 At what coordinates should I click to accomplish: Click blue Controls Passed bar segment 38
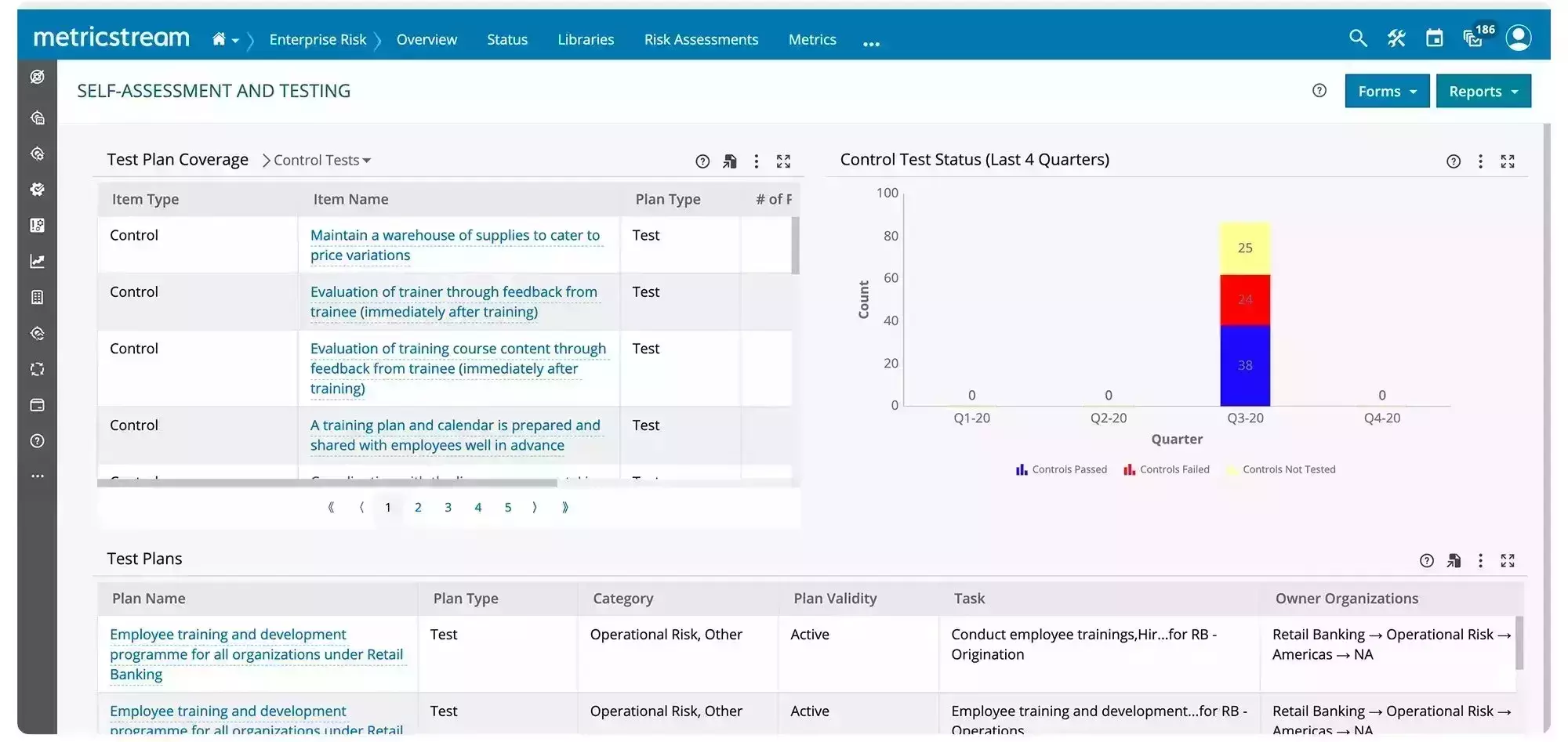coord(1245,366)
